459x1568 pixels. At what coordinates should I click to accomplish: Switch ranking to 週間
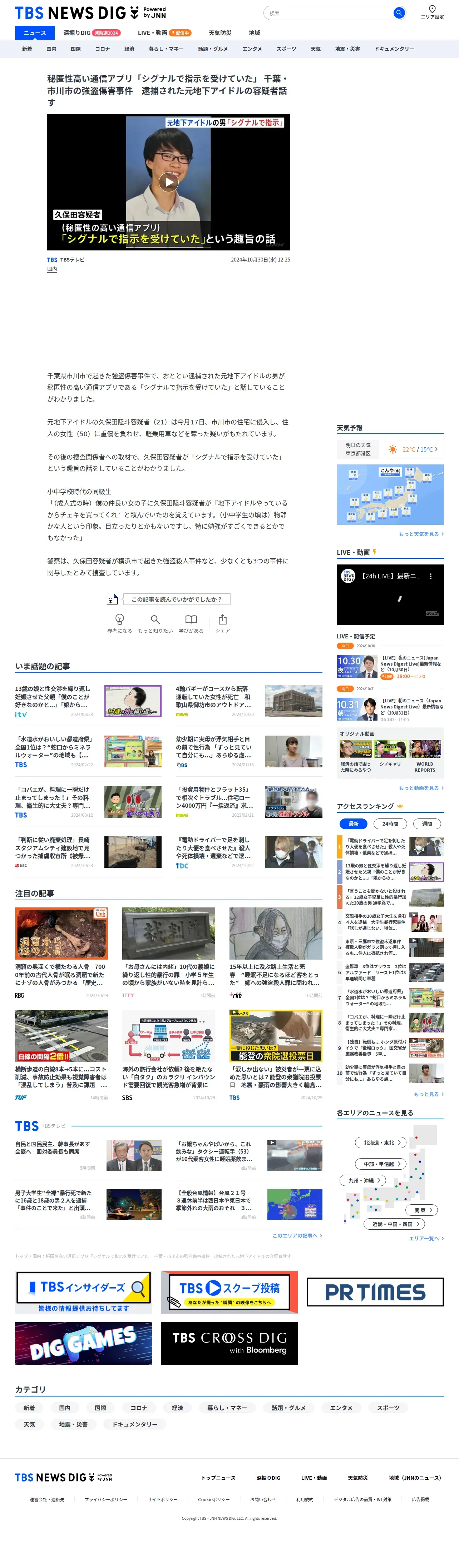click(427, 823)
